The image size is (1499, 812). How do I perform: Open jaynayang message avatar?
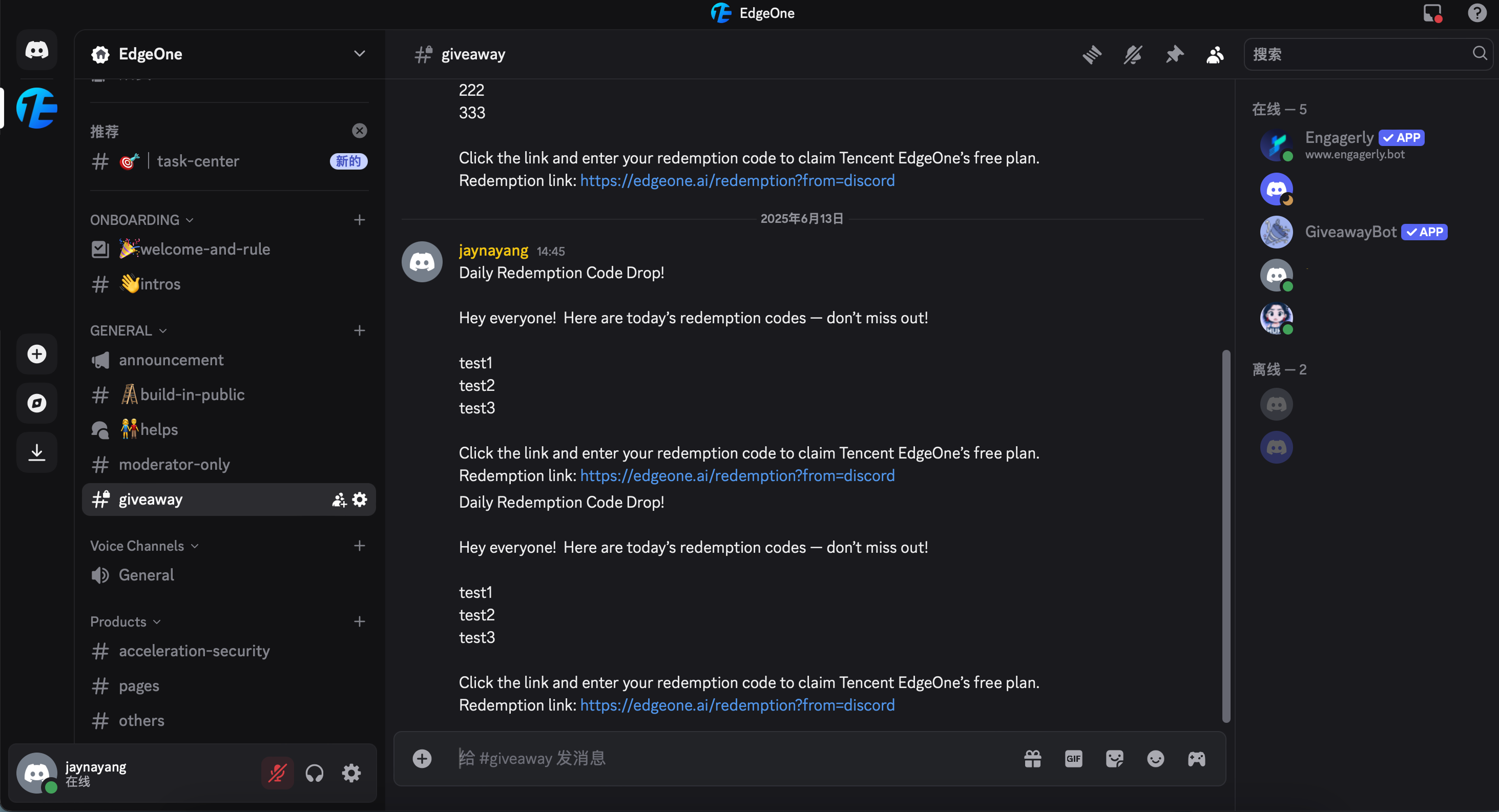click(422, 262)
